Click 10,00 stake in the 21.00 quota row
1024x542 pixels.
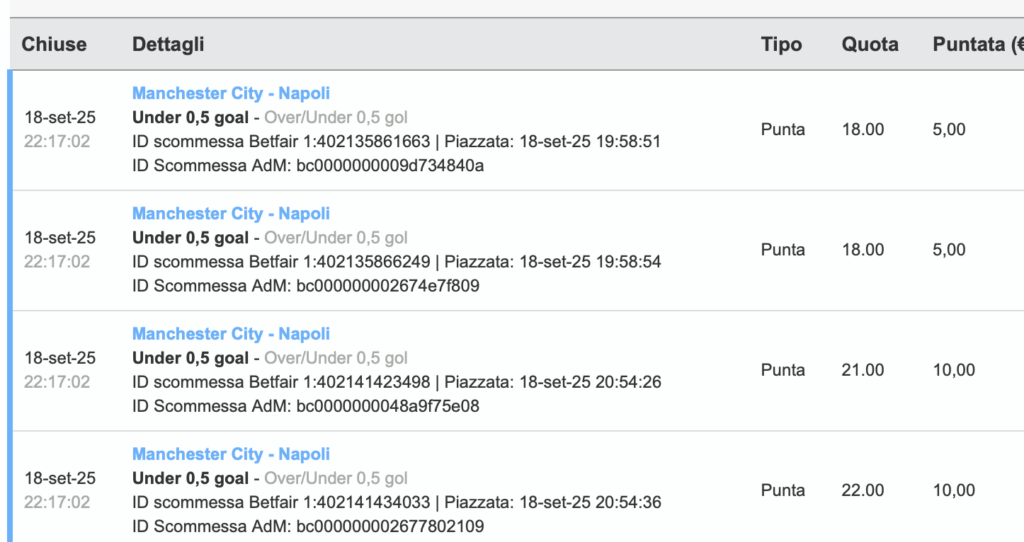click(953, 370)
